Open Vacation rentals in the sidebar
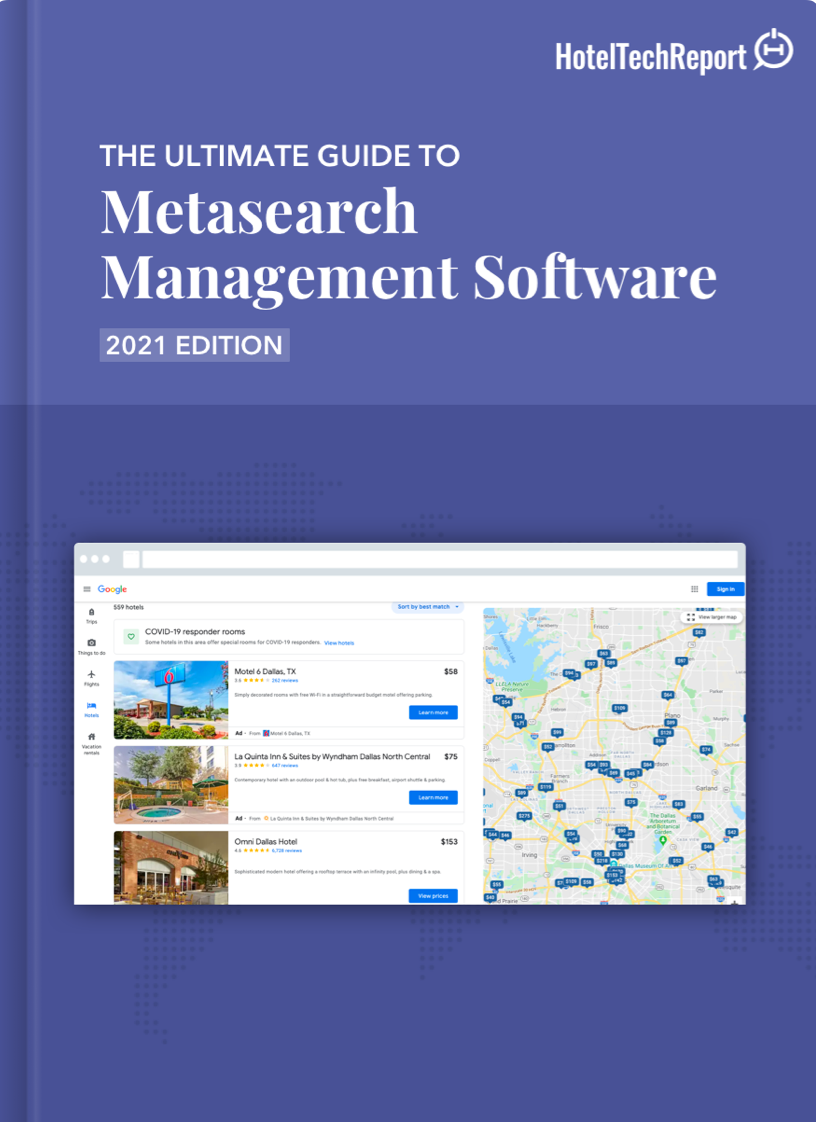Image resolution: width=816 pixels, height=1122 pixels. [x=92, y=743]
